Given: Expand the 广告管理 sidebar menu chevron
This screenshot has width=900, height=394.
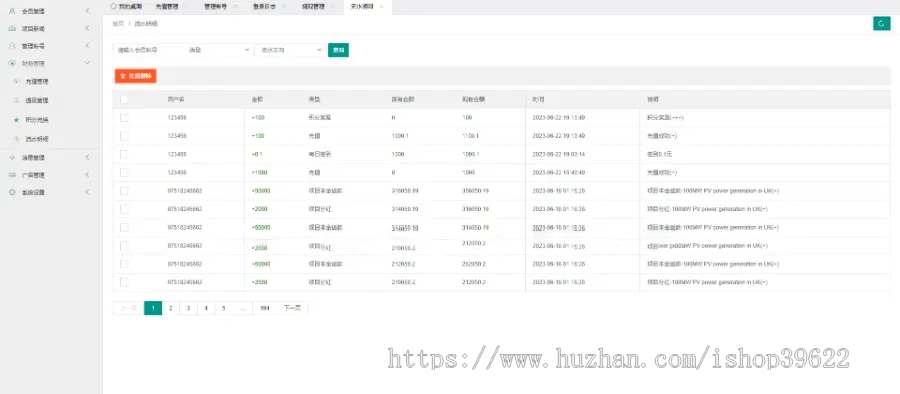Looking at the screenshot, I should pyautogui.click(x=87, y=175).
